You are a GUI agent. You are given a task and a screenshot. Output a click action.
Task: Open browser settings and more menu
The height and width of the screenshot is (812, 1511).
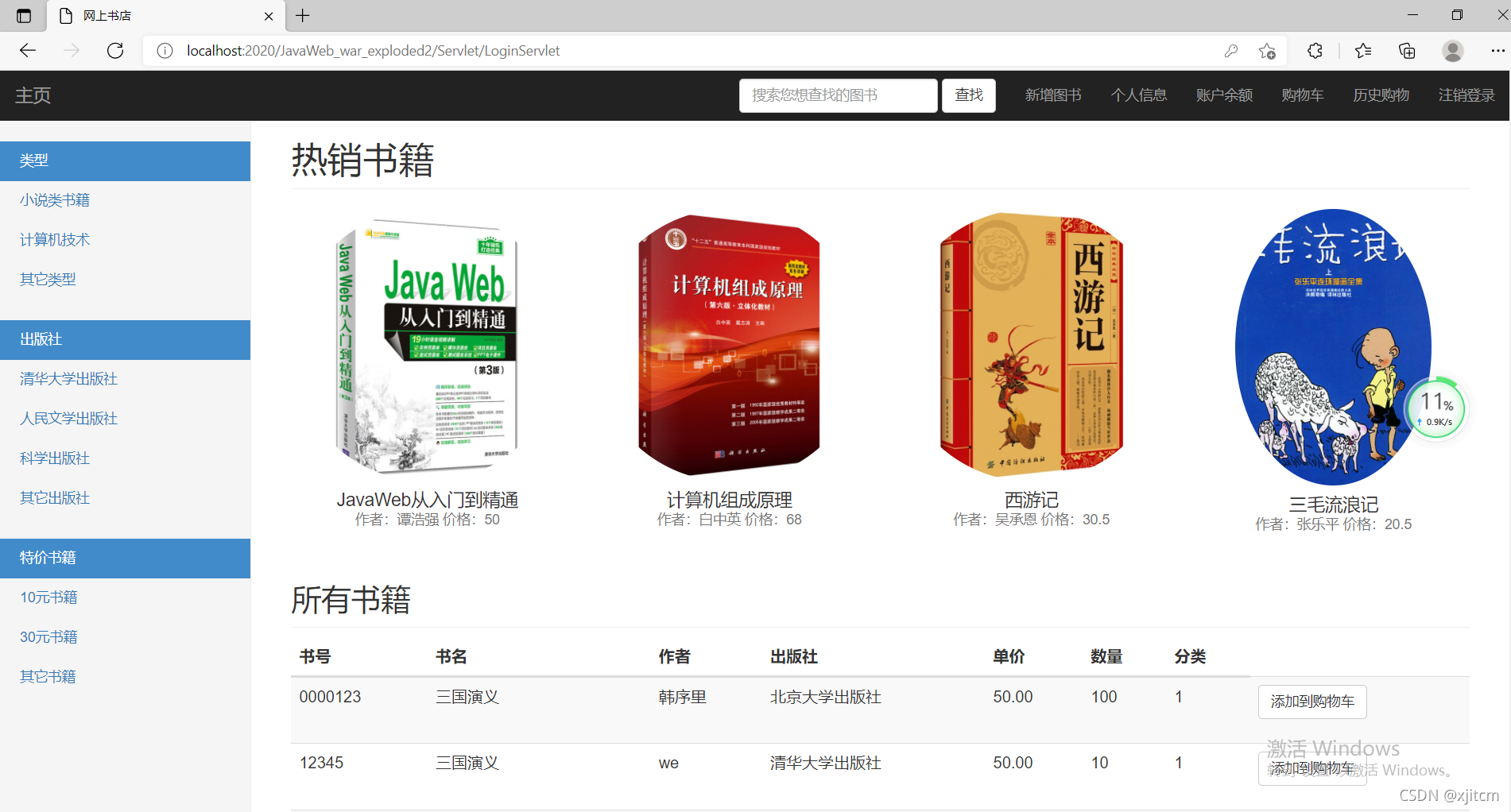[x=1497, y=51]
